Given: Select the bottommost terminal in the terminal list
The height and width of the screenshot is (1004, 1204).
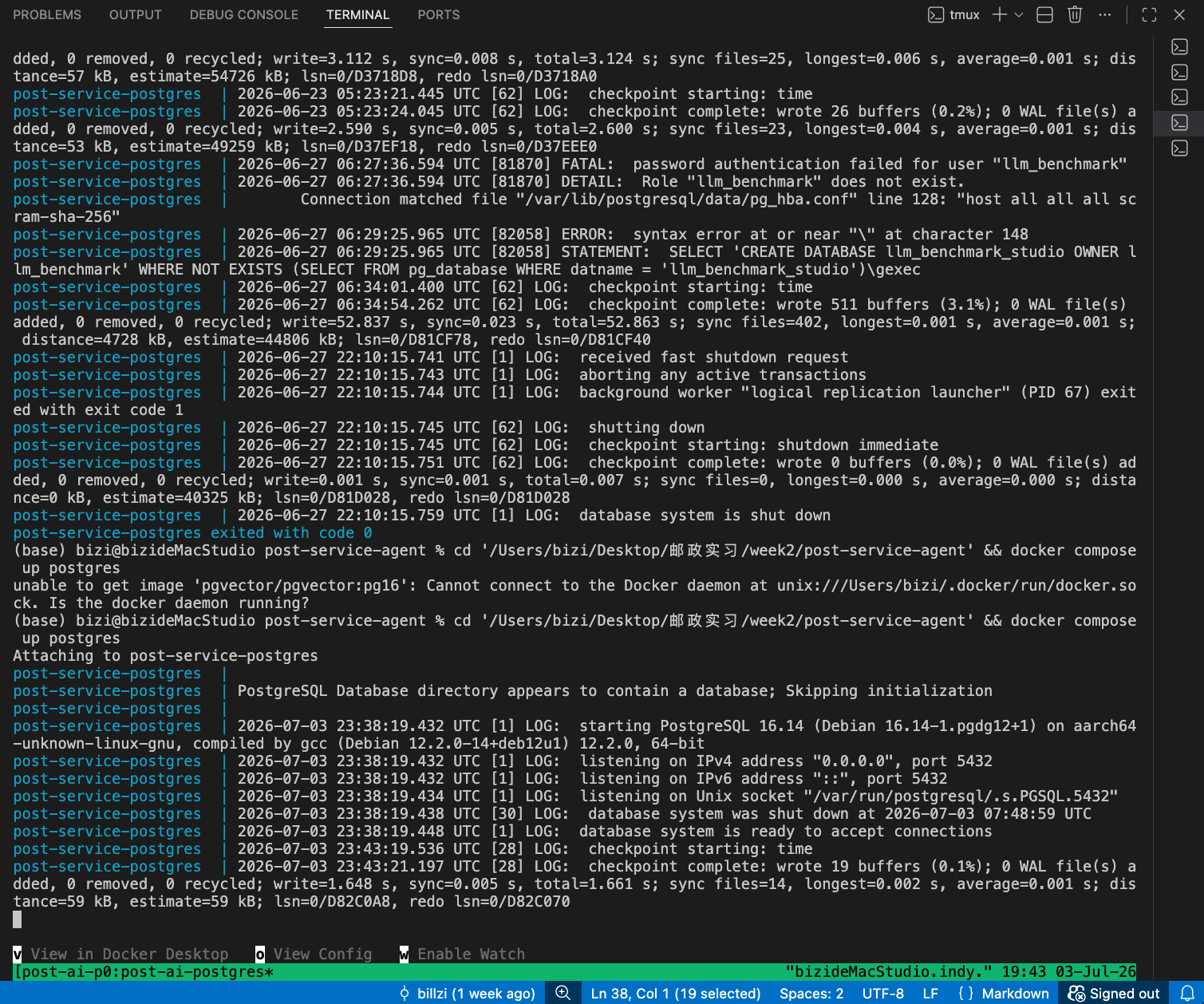Looking at the screenshot, I should pyautogui.click(x=1179, y=148).
